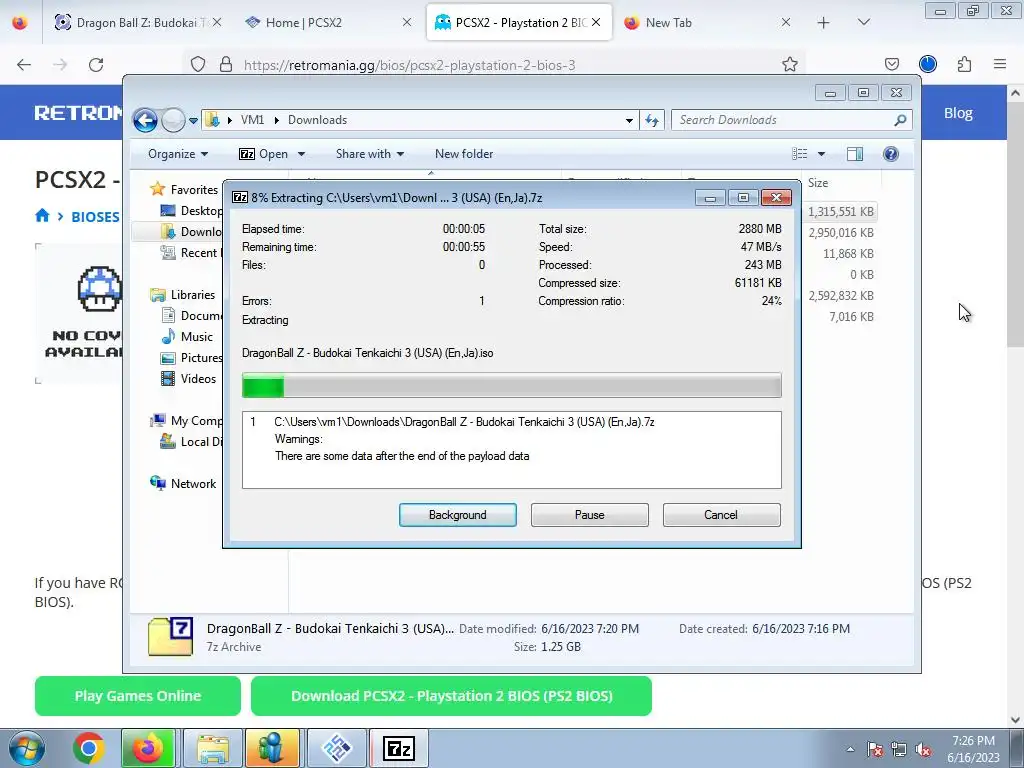1024x768 pixels.
Task: Open Explorer help icon
Action: (890, 154)
